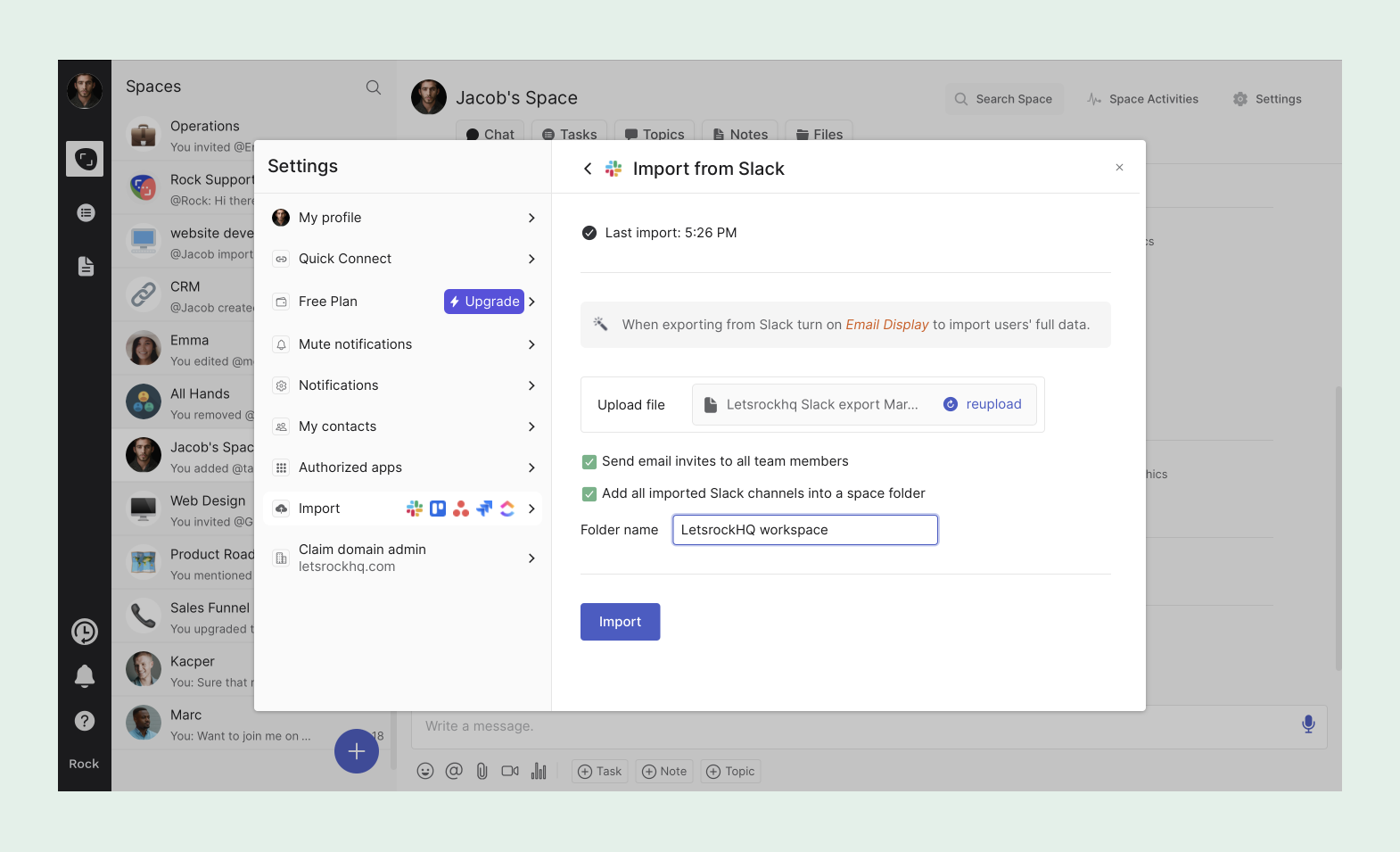The height and width of the screenshot is (852, 1400).
Task: Toggle Add all imported Slack channels checkbox
Action: pos(589,494)
